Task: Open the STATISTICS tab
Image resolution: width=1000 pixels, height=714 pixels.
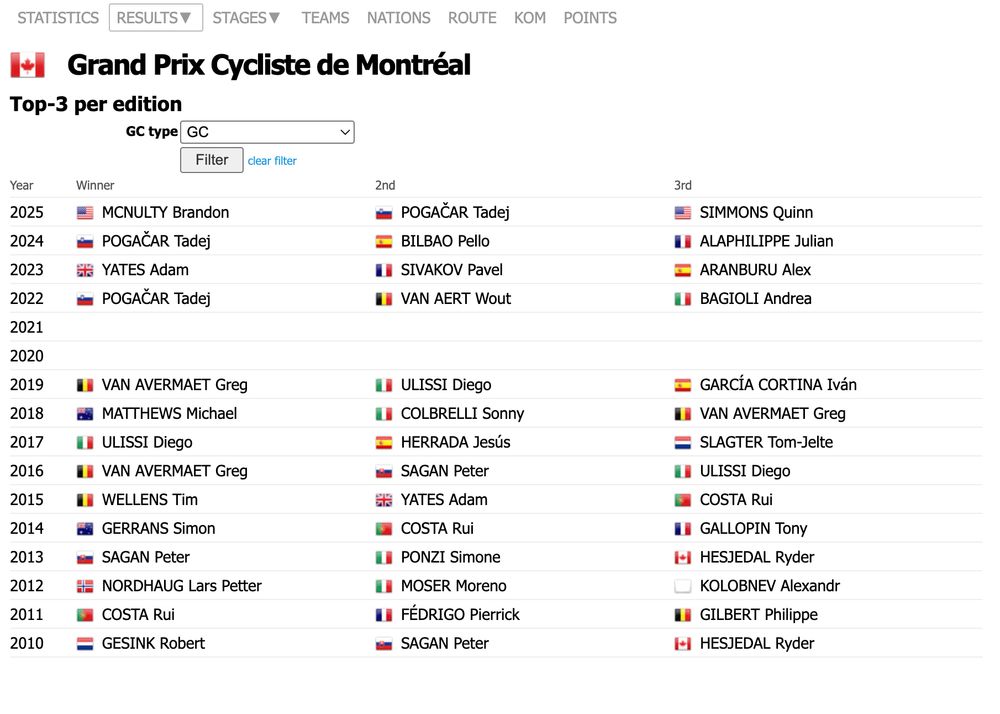Action: click(x=58, y=18)
